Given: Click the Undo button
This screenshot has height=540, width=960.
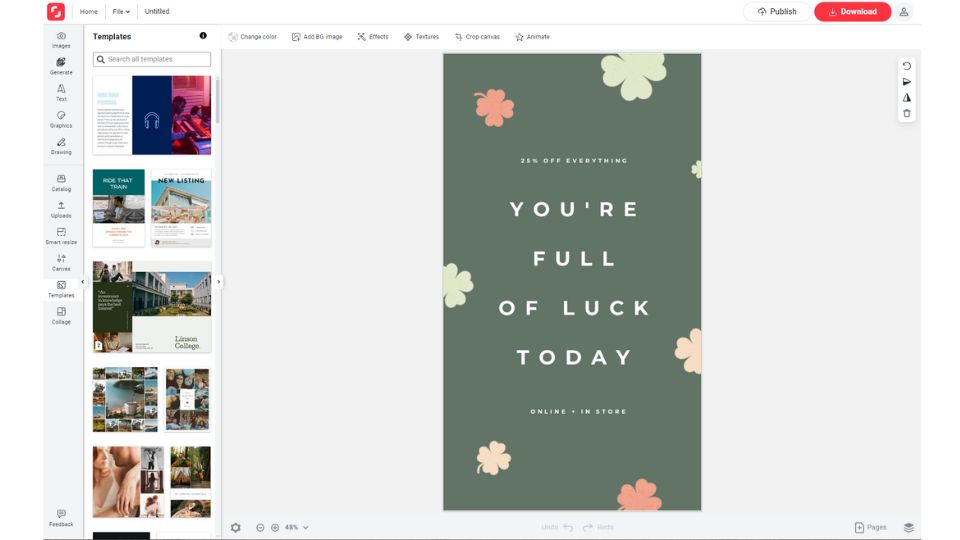Looking at the screenshot, I should coord(557,527).
